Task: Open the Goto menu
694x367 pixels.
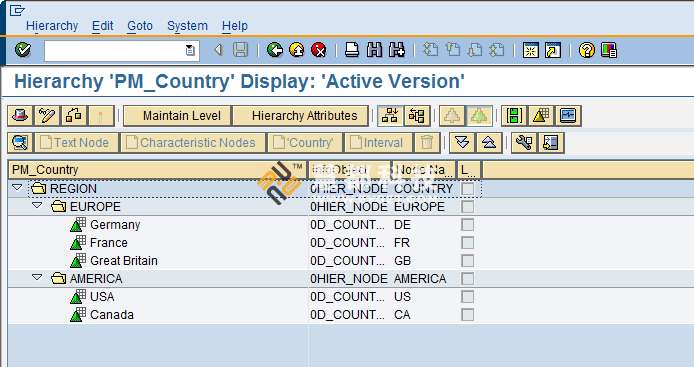Action: coord(140,26)
